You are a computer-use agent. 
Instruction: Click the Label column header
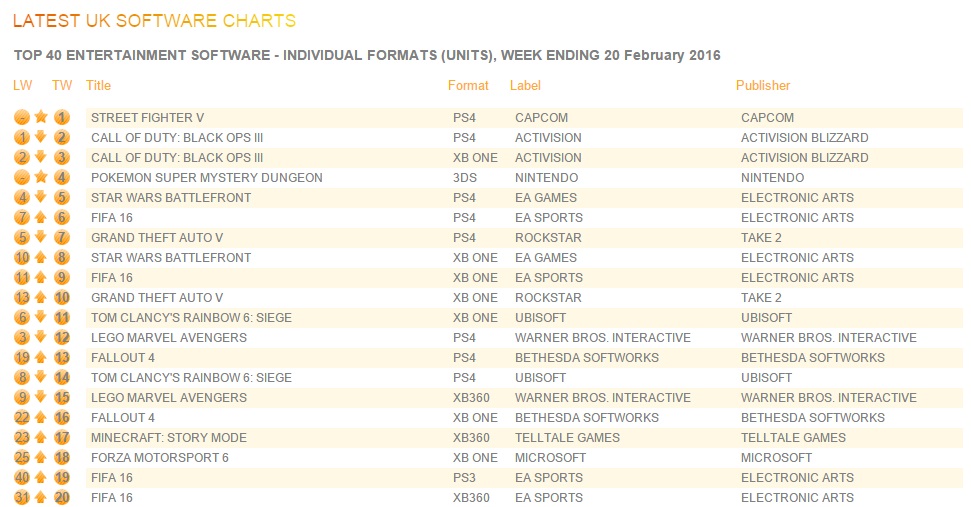click(525, 85)
